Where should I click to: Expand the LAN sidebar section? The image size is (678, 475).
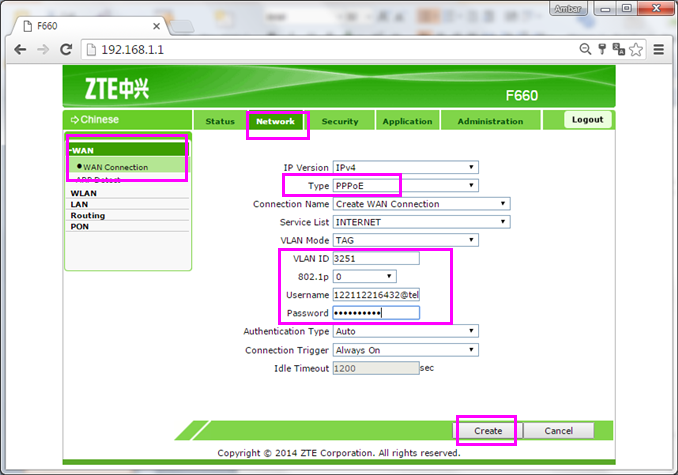tap(79, 204)
